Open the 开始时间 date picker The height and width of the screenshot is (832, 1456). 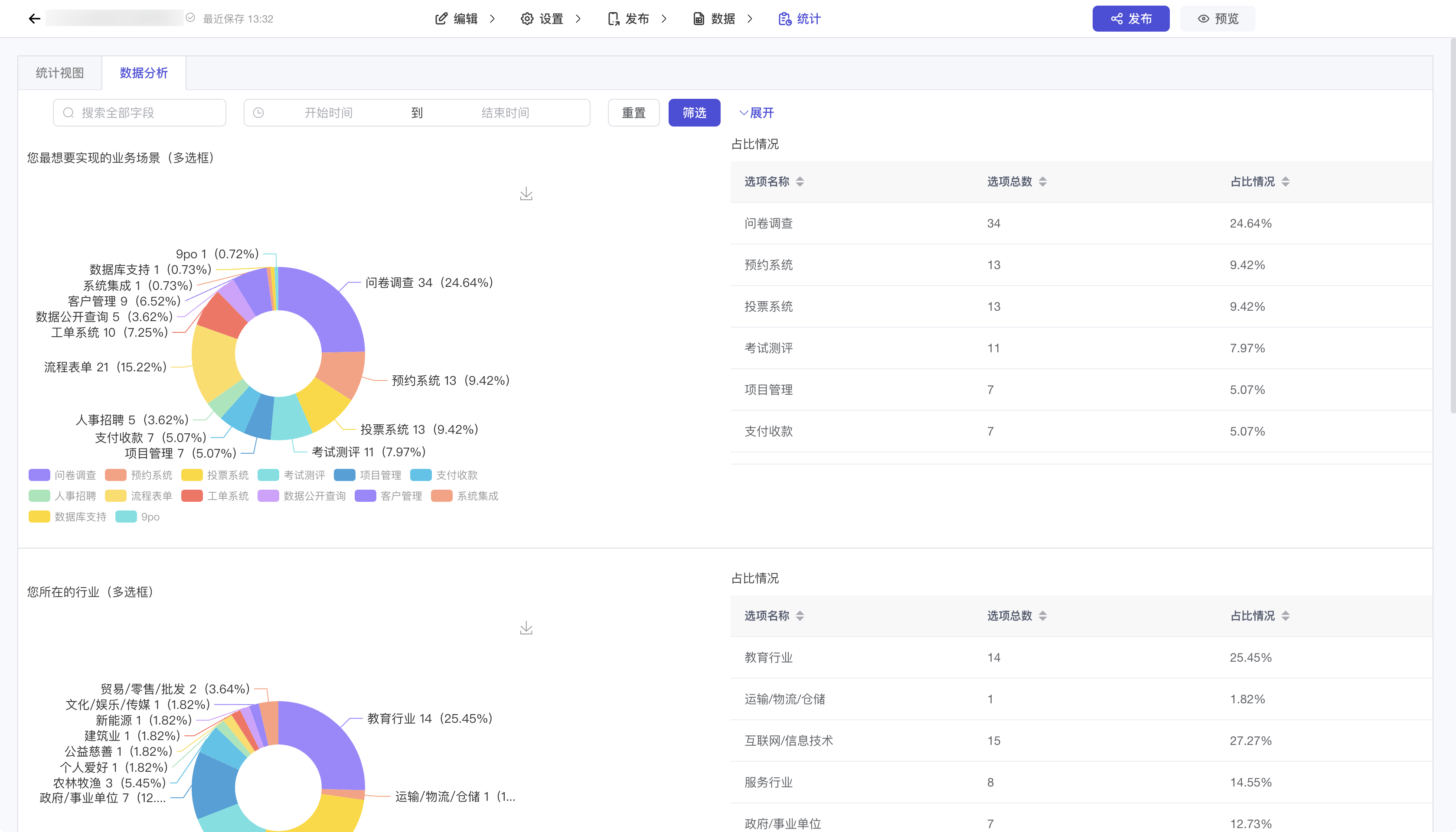click(328, 113)
